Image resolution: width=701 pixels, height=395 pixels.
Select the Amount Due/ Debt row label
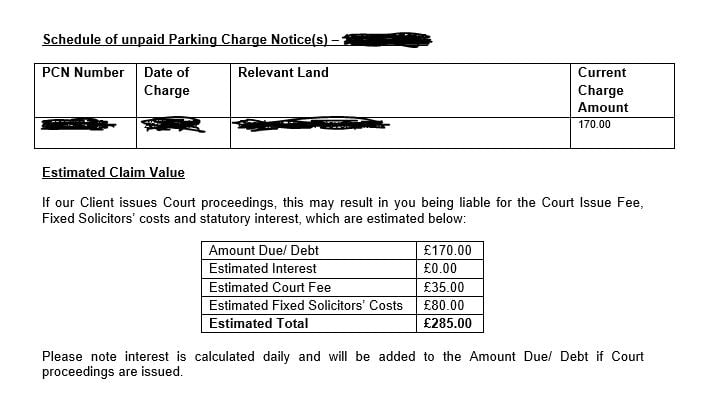(264, 250)
